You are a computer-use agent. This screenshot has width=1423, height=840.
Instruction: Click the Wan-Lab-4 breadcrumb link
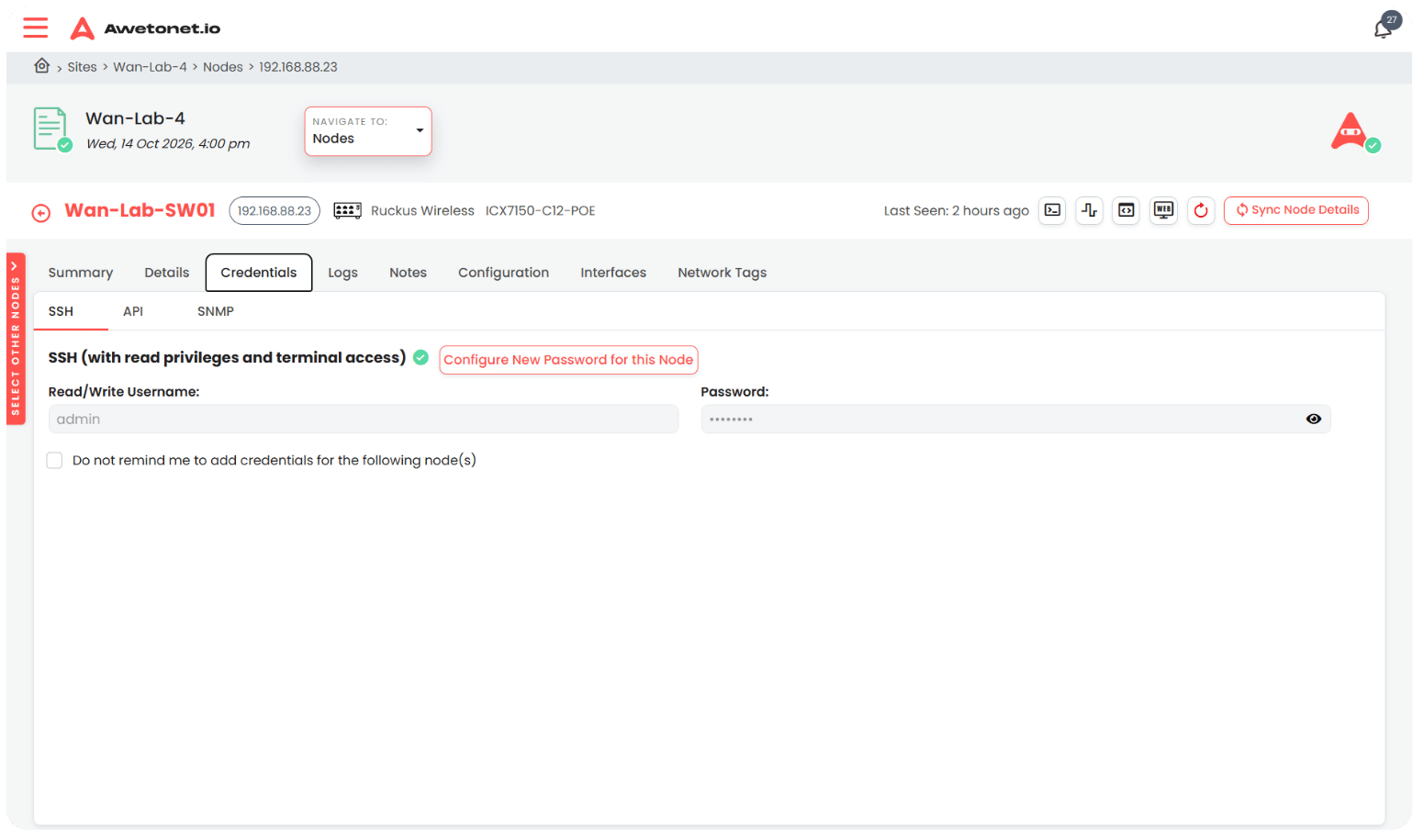[150, 67]
